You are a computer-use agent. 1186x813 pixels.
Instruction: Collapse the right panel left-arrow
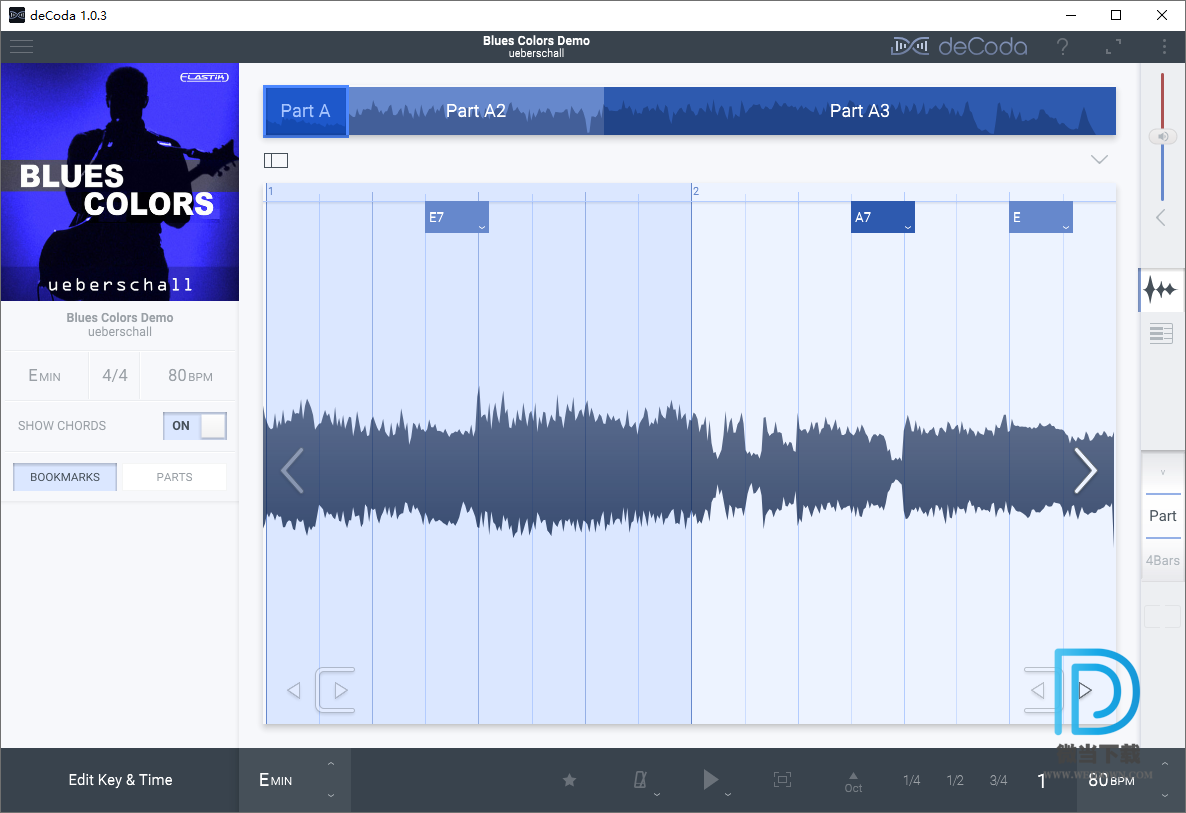(1161, 218)
